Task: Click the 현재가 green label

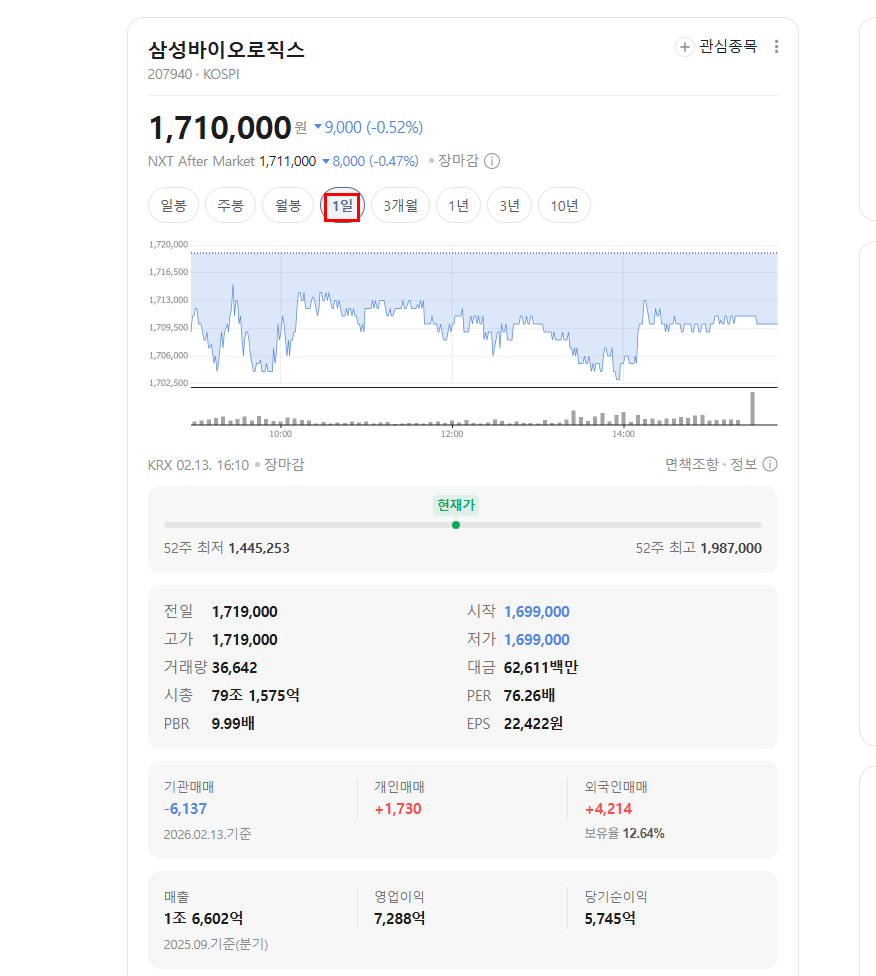Action: (x=456, y=505)
